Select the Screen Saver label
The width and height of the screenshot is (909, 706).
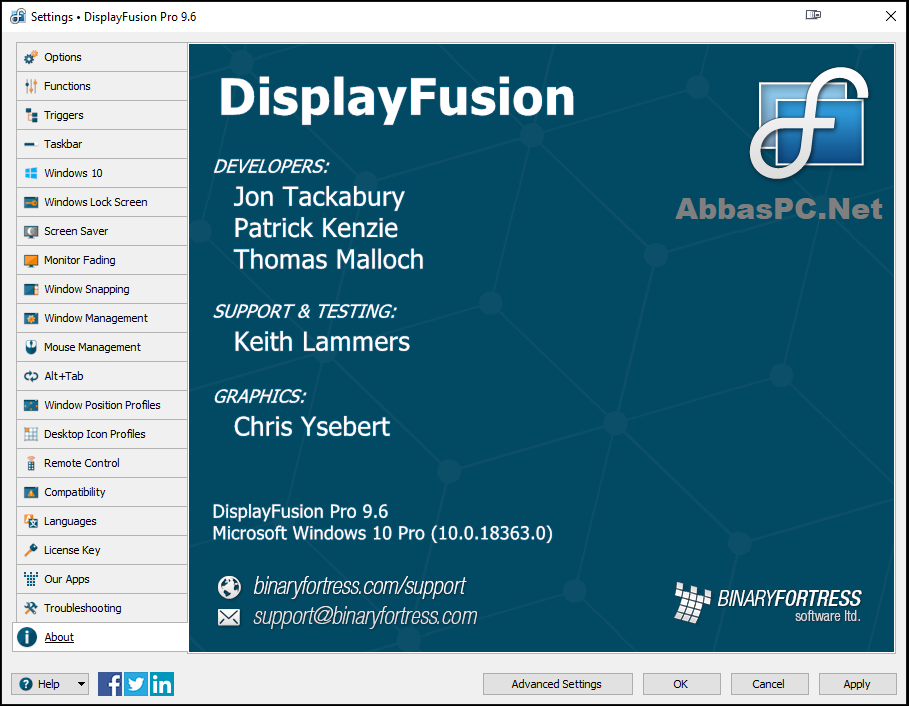coord(76,231)
